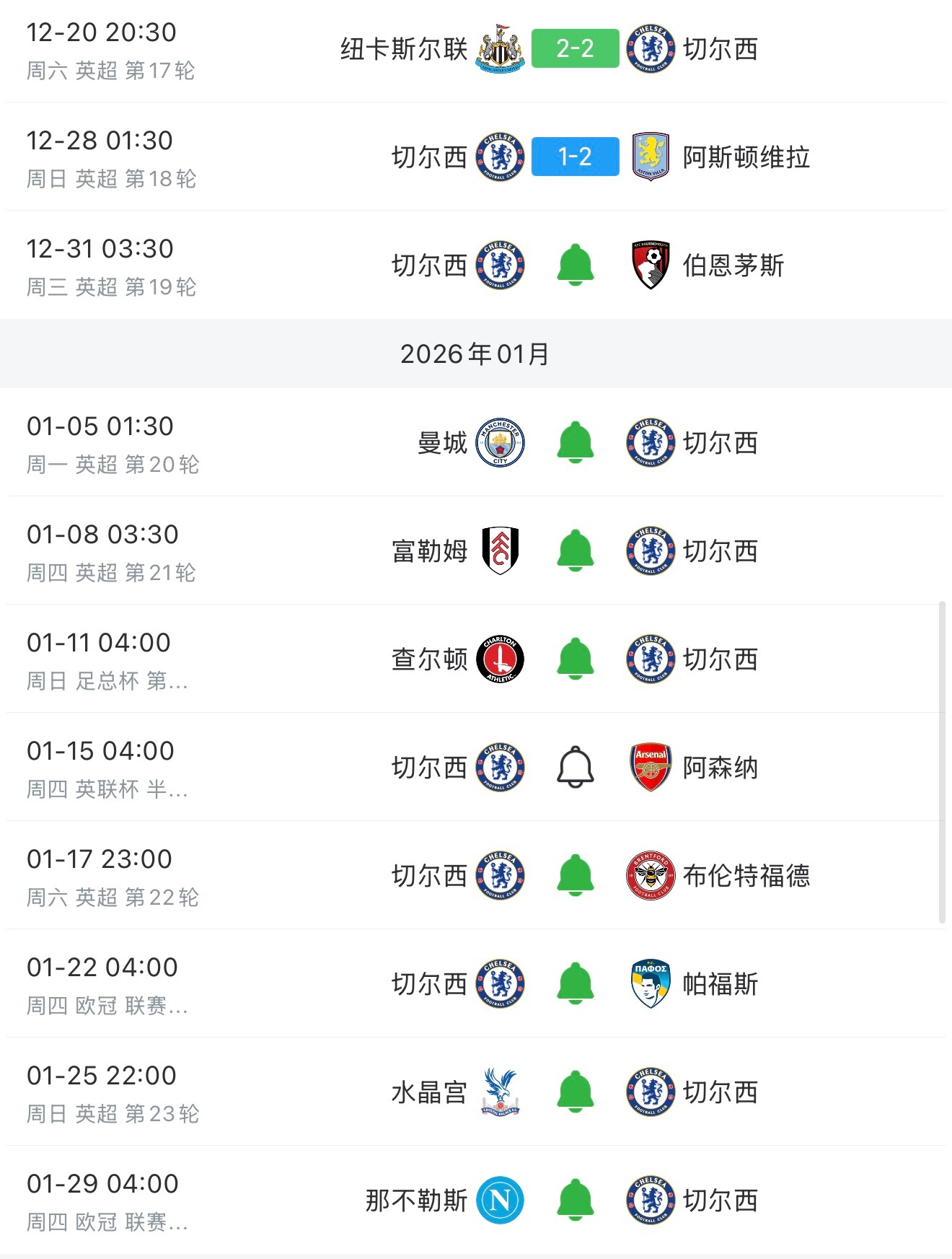Image resolution: width=952 pixels, height=1259 pixels.
Task: Open the Bournemouth team crest
Action: pyautogui.click(x=651, y=265)
